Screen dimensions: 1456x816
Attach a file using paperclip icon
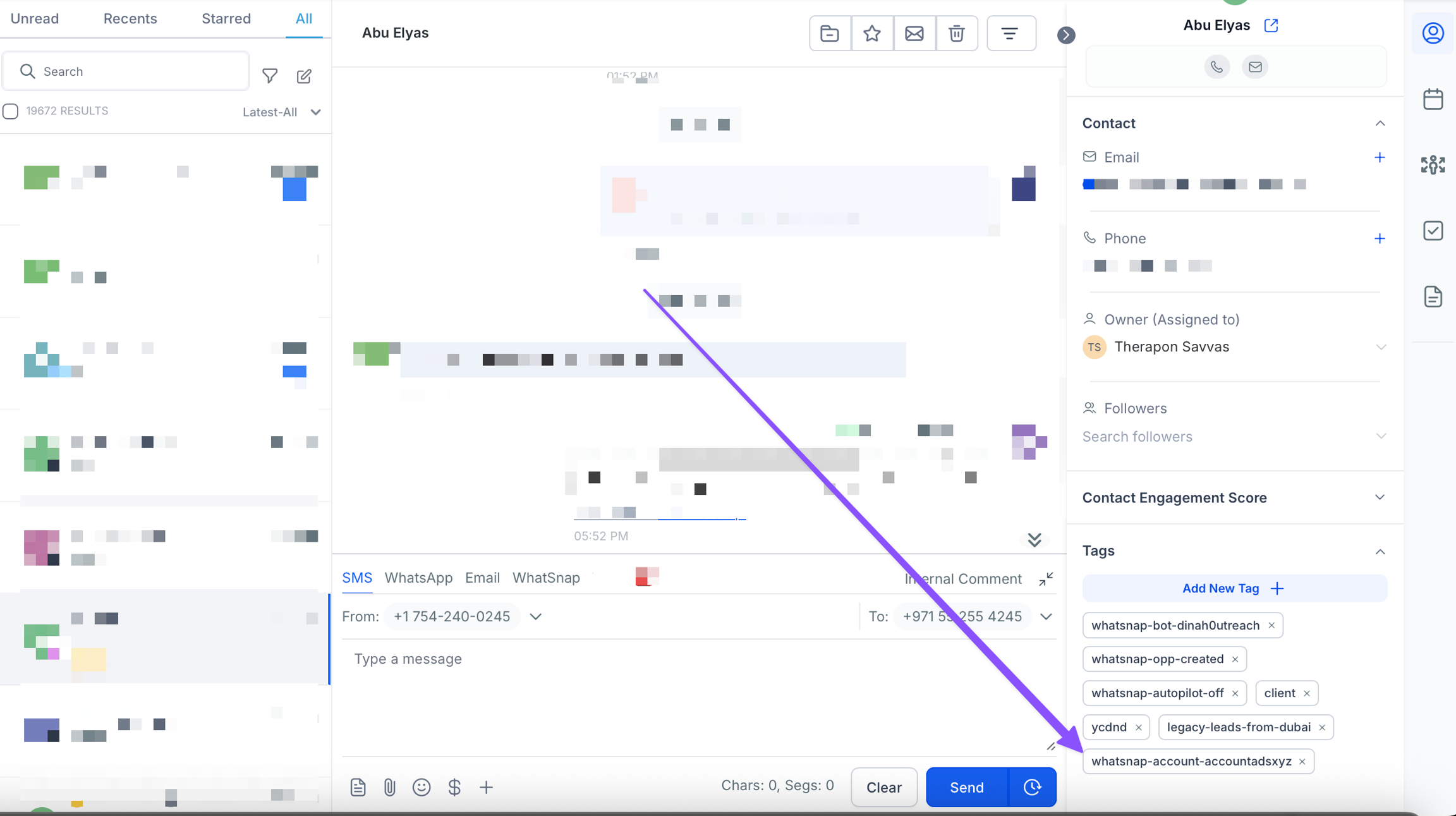click(389, 787)
